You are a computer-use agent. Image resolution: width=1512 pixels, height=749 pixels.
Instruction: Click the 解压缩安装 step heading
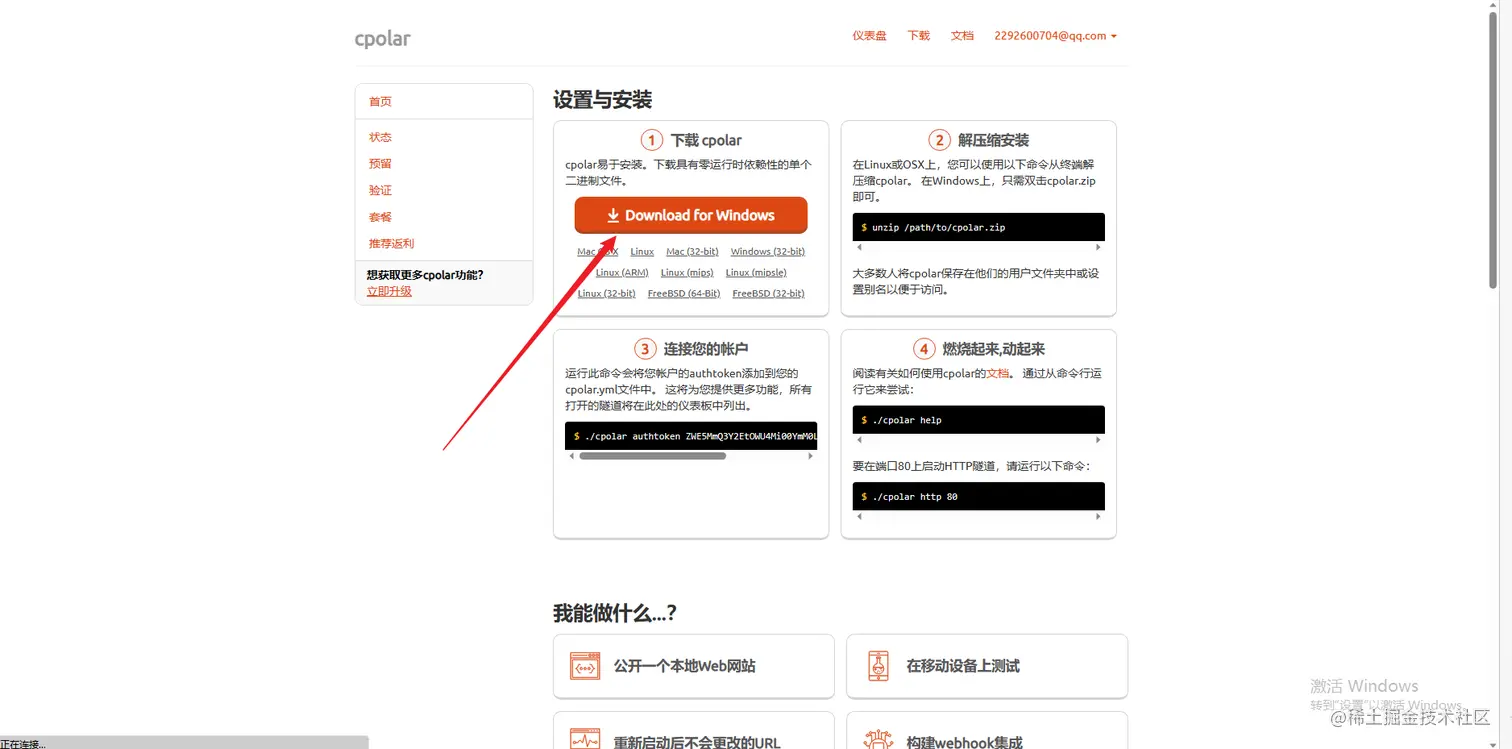[x=993, y=140]
